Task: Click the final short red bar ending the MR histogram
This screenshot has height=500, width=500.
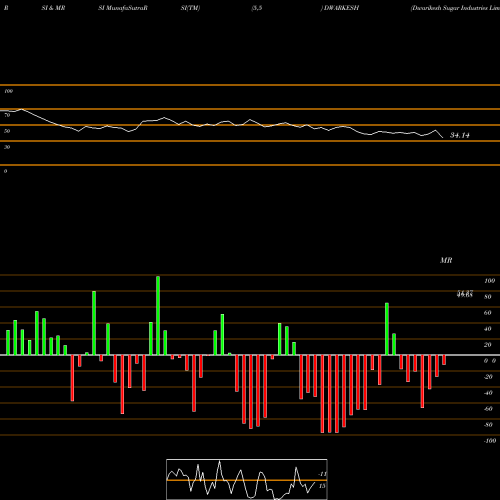Action: pyautogui.click(x=444, y=360)
